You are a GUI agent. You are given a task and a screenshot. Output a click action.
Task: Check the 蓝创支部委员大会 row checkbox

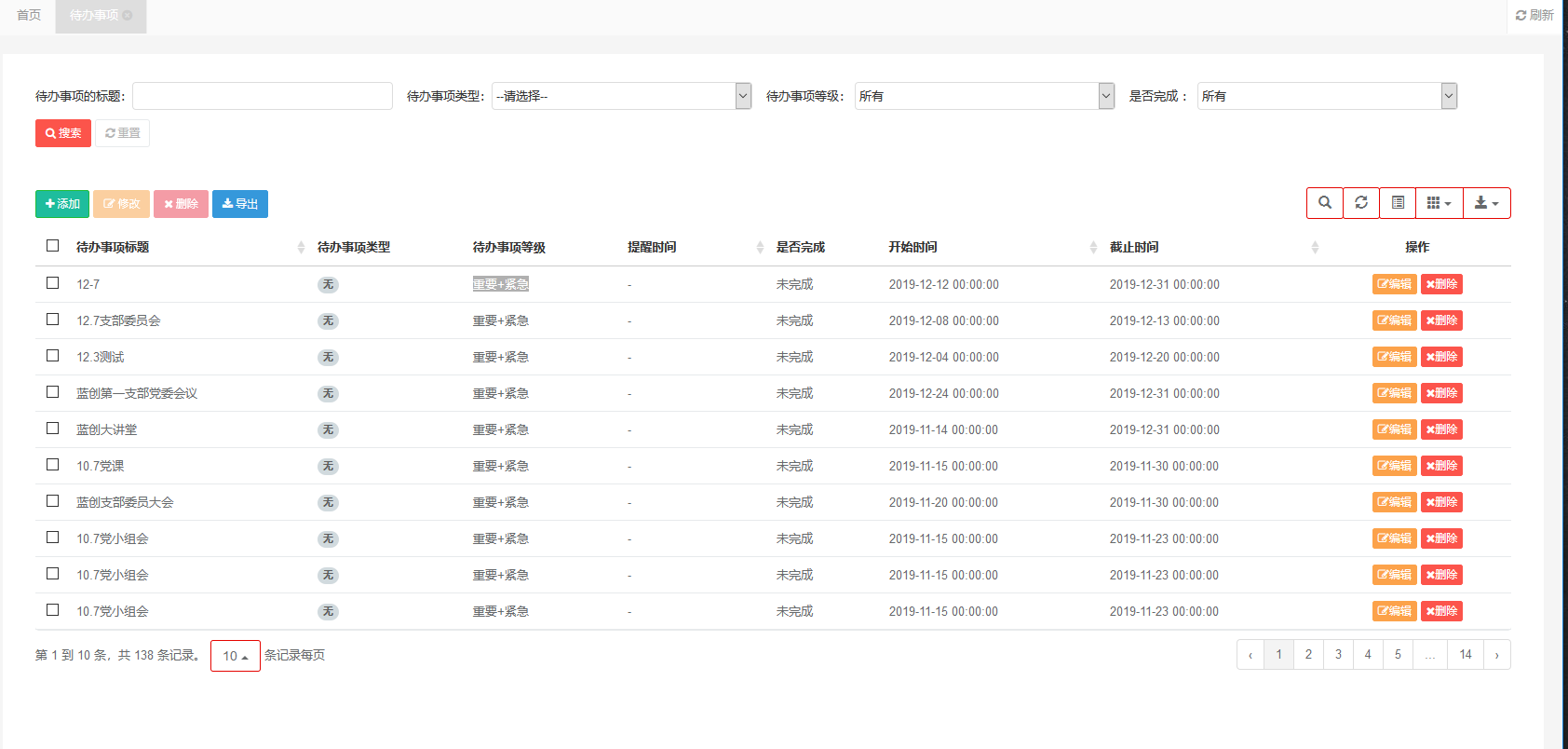pyautogui.click(x=53, y=501)
